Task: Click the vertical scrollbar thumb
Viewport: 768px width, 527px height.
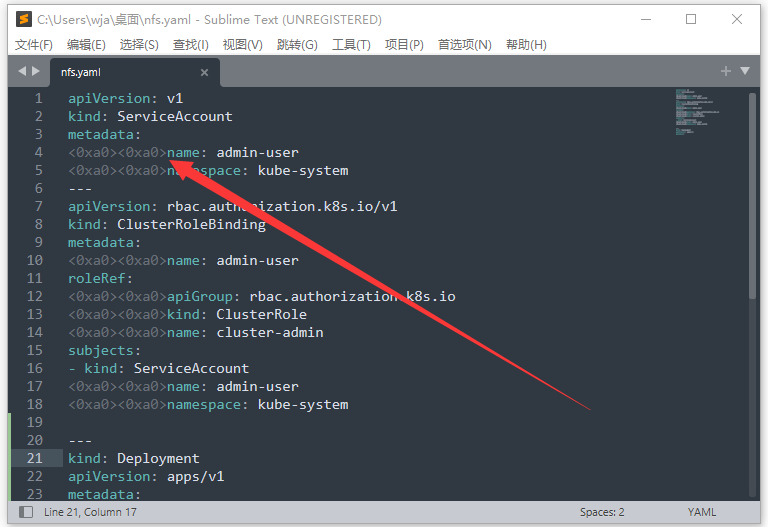Action: 752,196
